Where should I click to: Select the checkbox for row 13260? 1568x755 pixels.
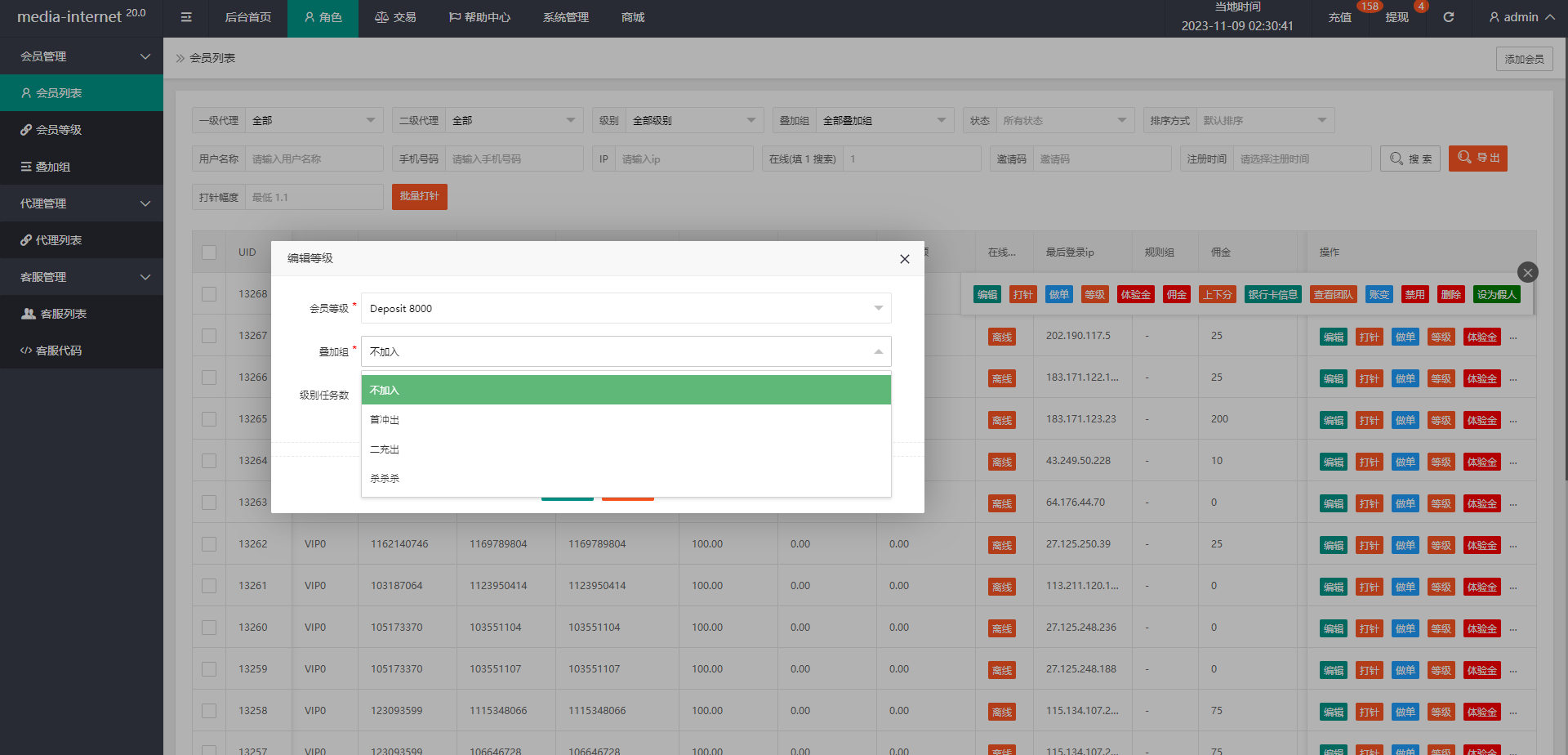click(209, 628)
